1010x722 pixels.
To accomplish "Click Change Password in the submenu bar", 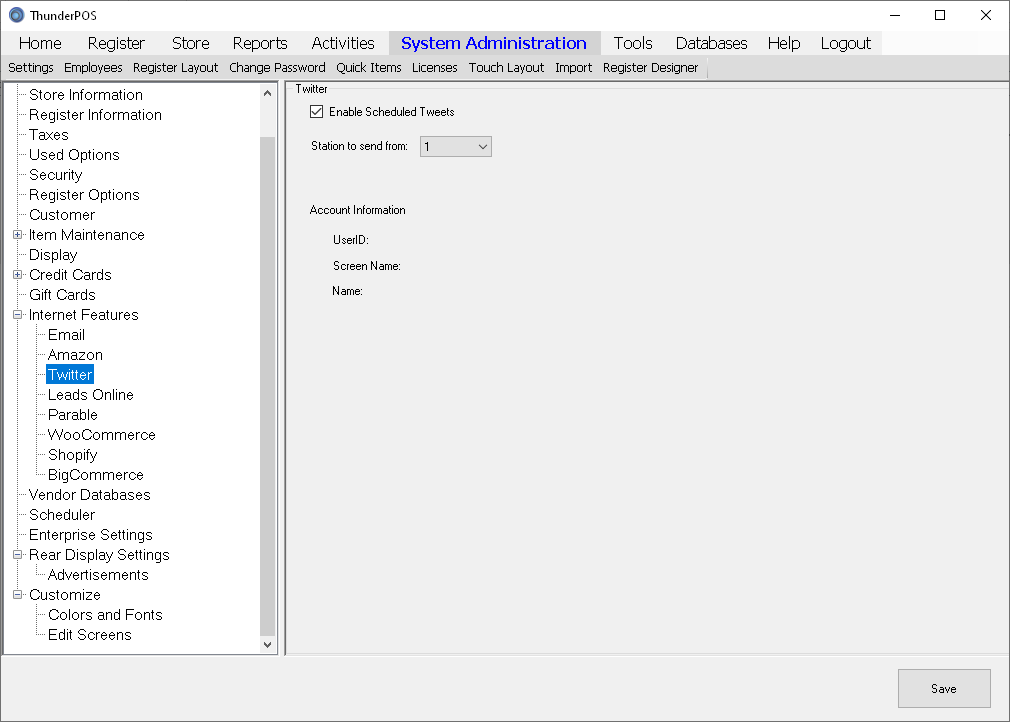I will (x=277, y=68).
